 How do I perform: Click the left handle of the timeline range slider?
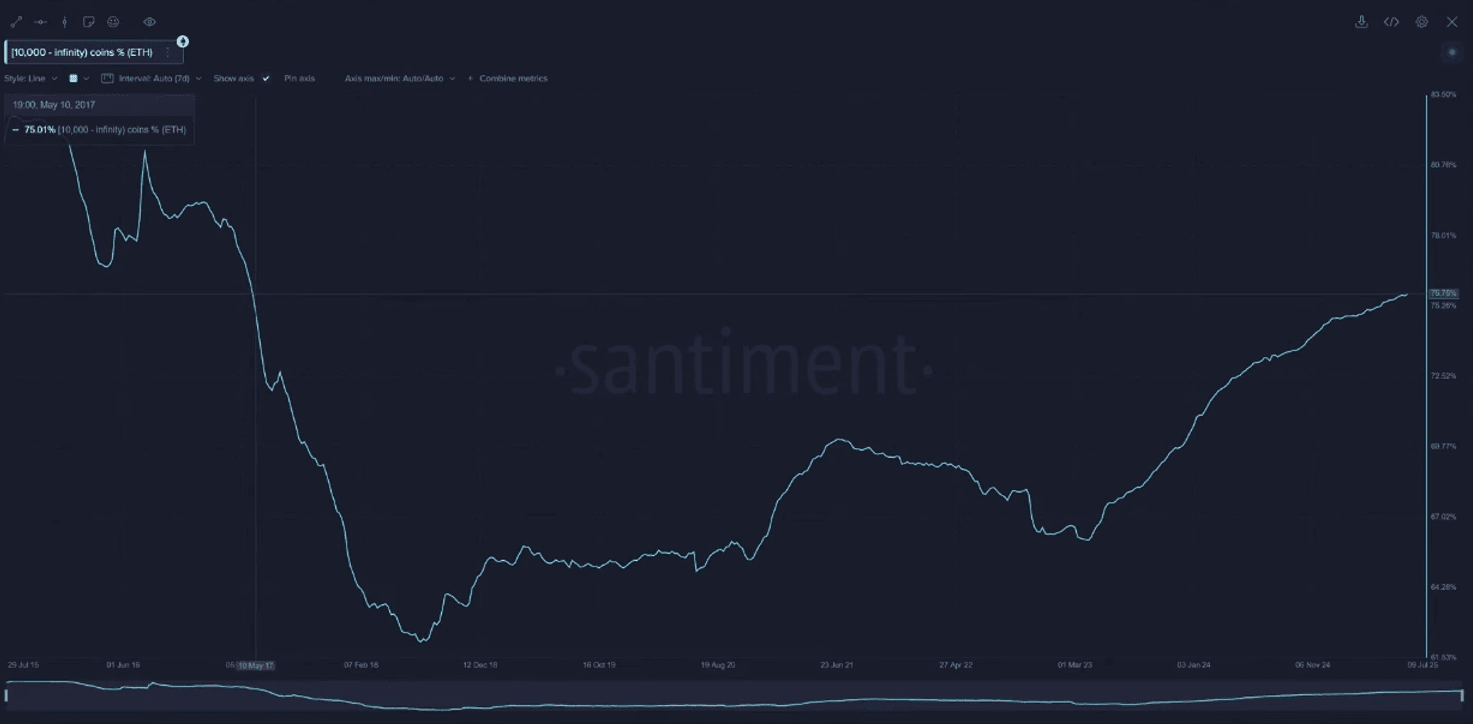[x=7, y=695]
